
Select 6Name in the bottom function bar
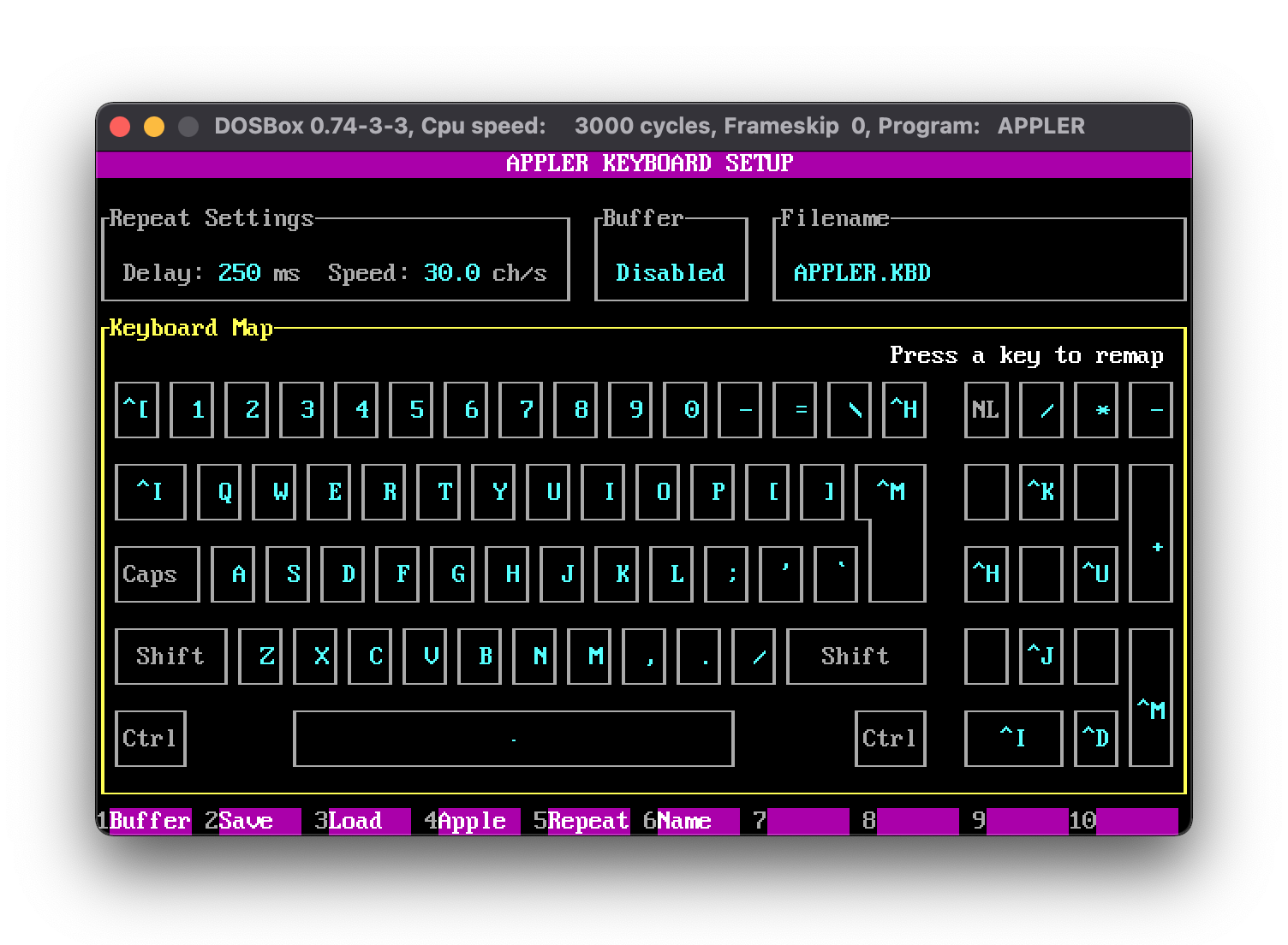tap(691, 821)
